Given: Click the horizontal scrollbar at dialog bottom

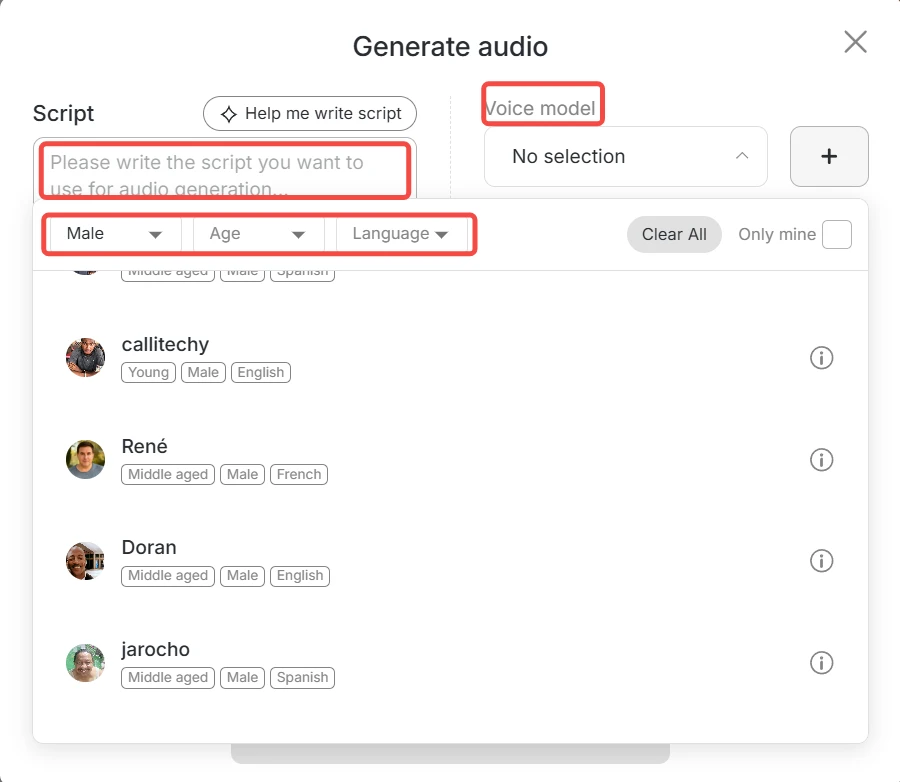Looking at the screenshot, I should pos(450,751).
